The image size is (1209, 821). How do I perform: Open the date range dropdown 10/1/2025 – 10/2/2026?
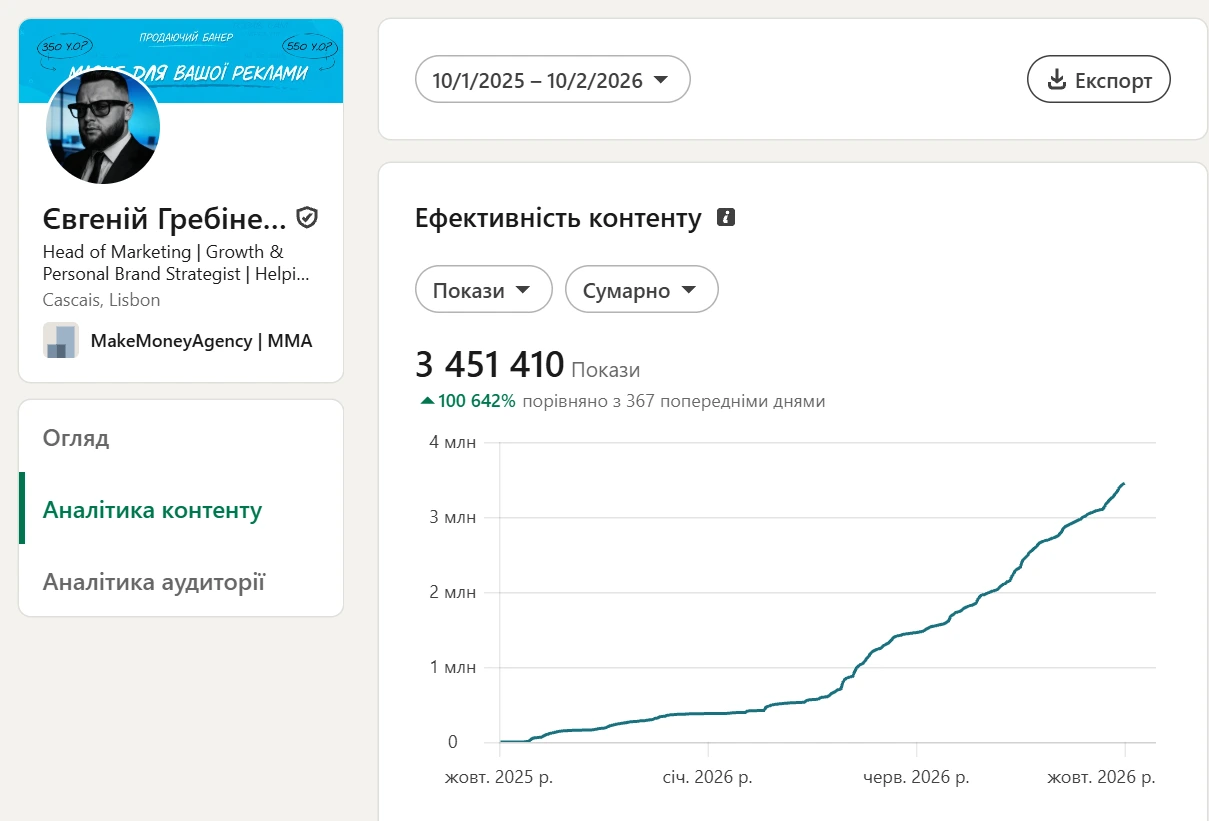tap(553, 80)
